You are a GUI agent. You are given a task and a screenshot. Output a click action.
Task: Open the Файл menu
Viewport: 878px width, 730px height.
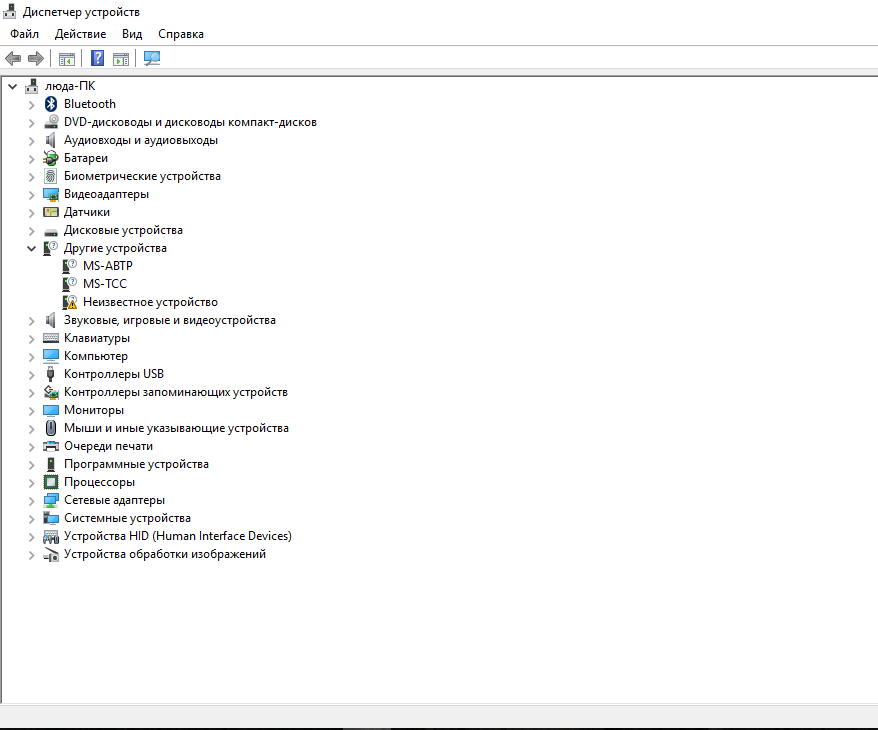(x=24, y=34)
